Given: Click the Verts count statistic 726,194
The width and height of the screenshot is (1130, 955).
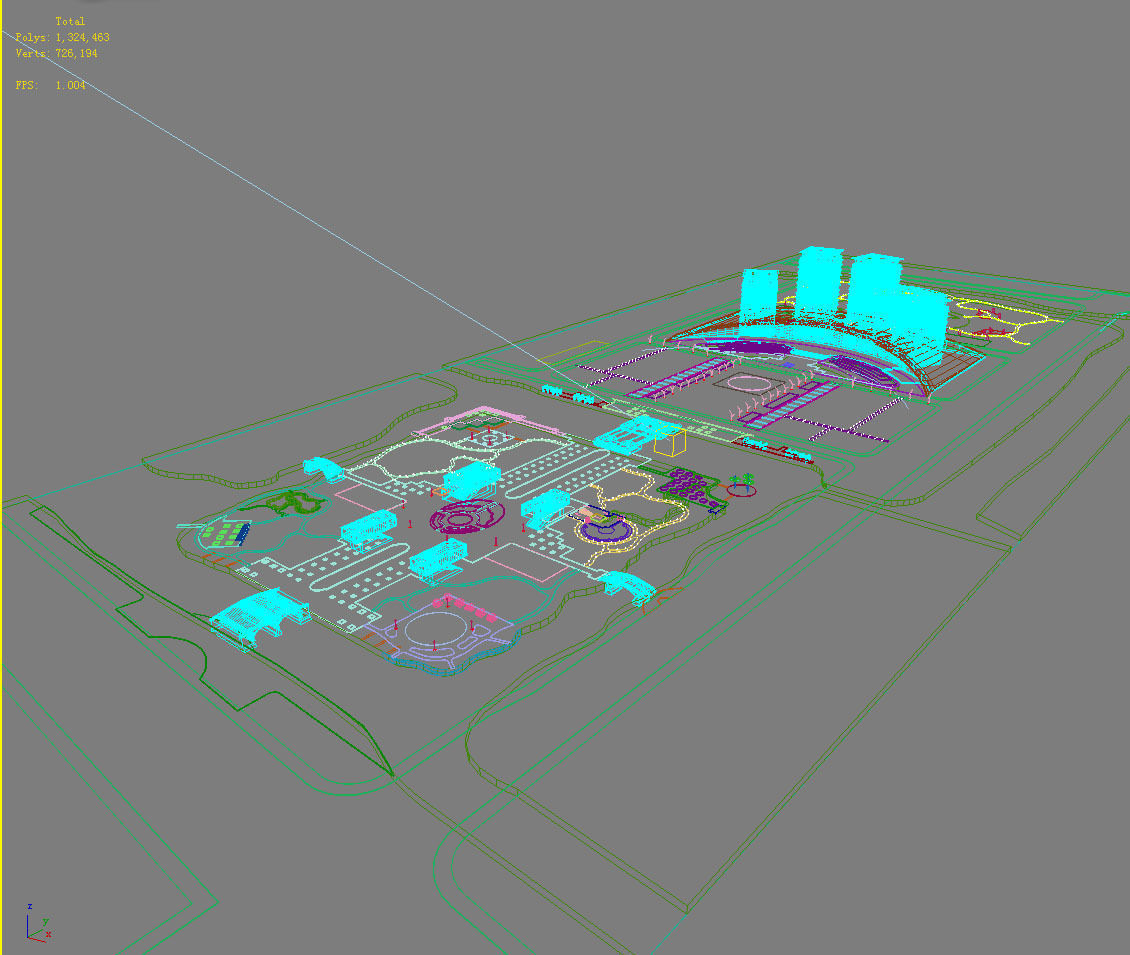Looking at the screenshot, I should click(x=76, y=53).
